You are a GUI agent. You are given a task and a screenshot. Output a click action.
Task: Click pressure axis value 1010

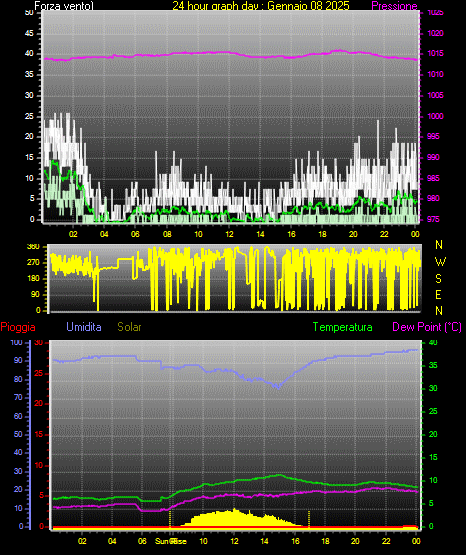tap(435, 74)
